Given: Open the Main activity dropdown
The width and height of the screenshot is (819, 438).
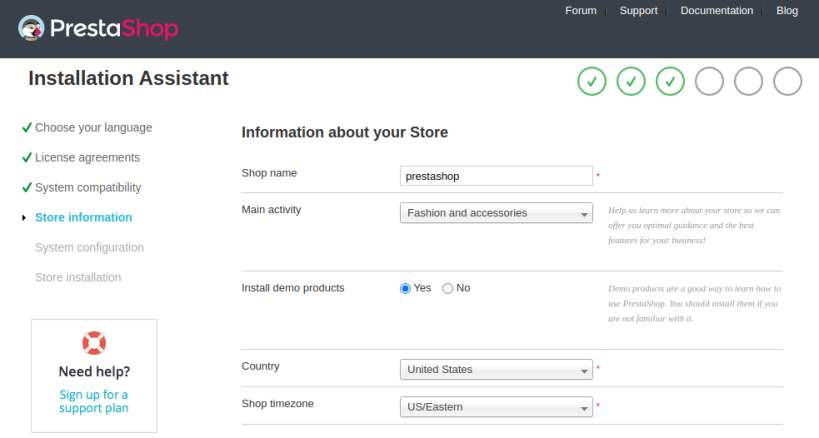Looking at the screenshot, I should (x=496, y=213).
